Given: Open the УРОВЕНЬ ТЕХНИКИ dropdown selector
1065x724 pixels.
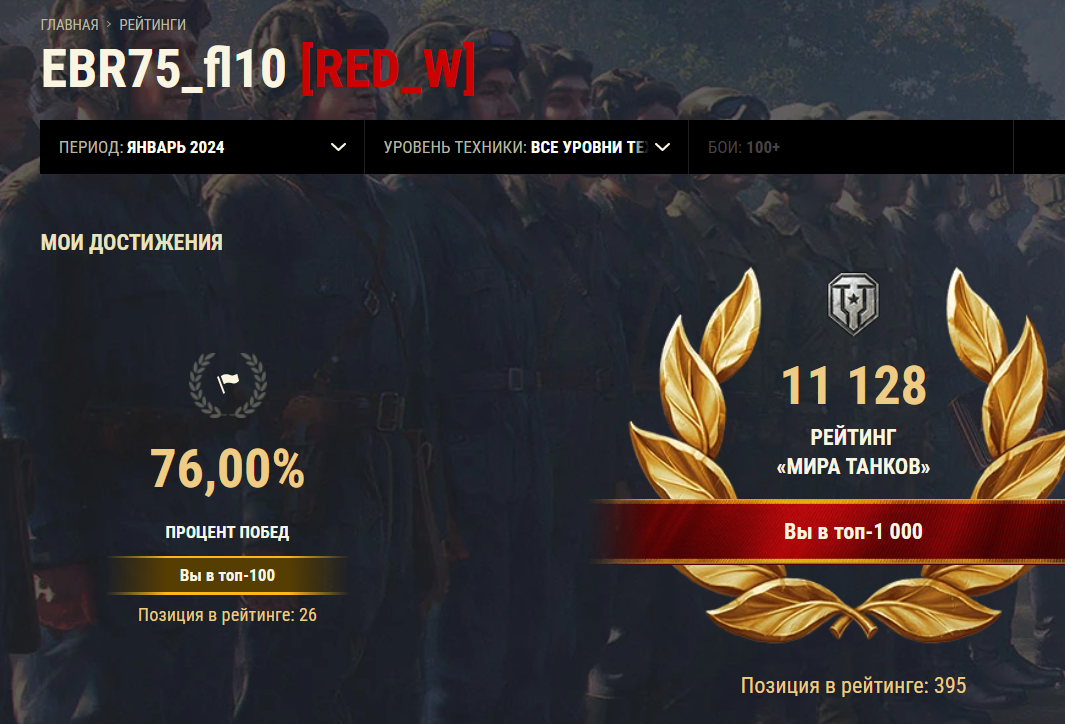Looking at the screenshot, I should point(526,147).
